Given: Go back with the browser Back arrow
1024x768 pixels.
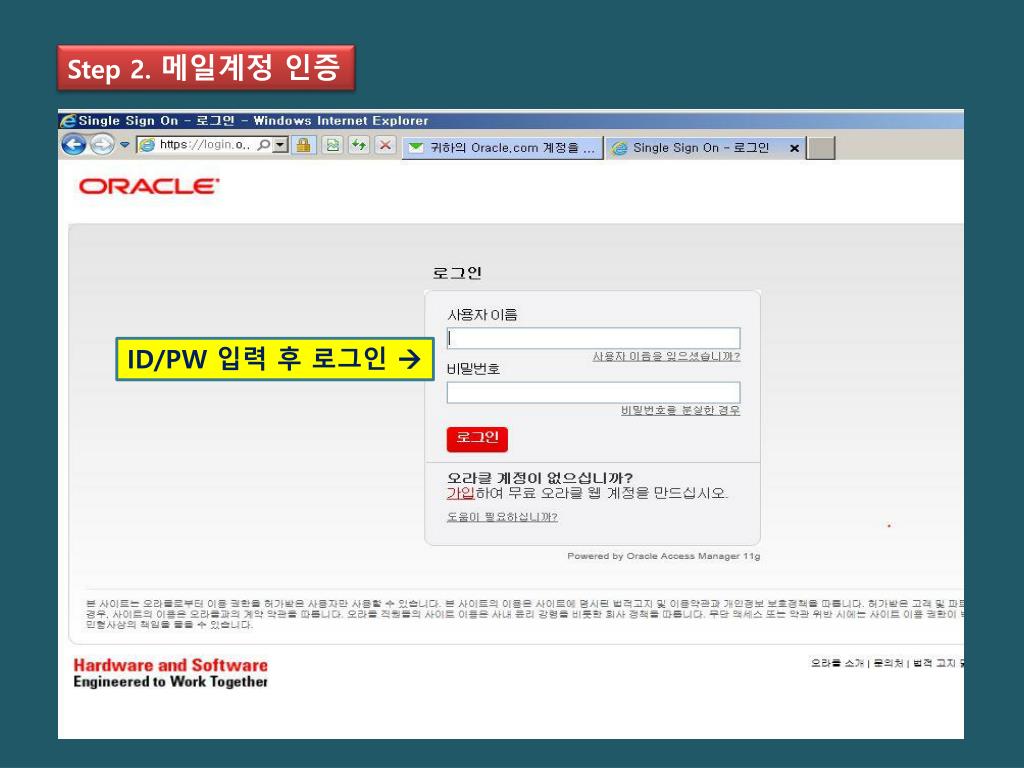Looking at the screenshot, I should pos(74,144).
